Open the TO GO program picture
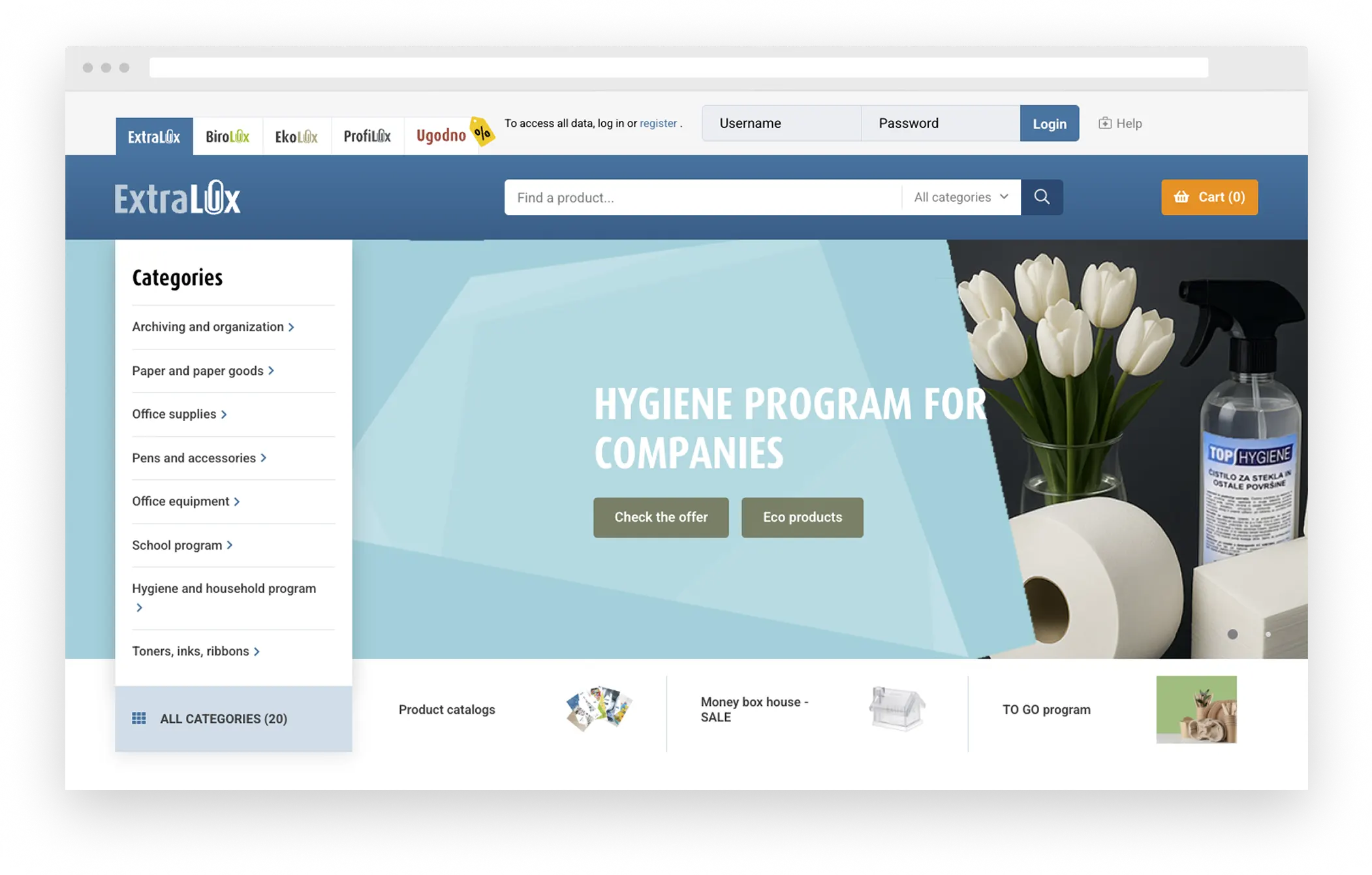This screenshot has width=1372, height=875. pyautogui.click(x=1196, y=709)
